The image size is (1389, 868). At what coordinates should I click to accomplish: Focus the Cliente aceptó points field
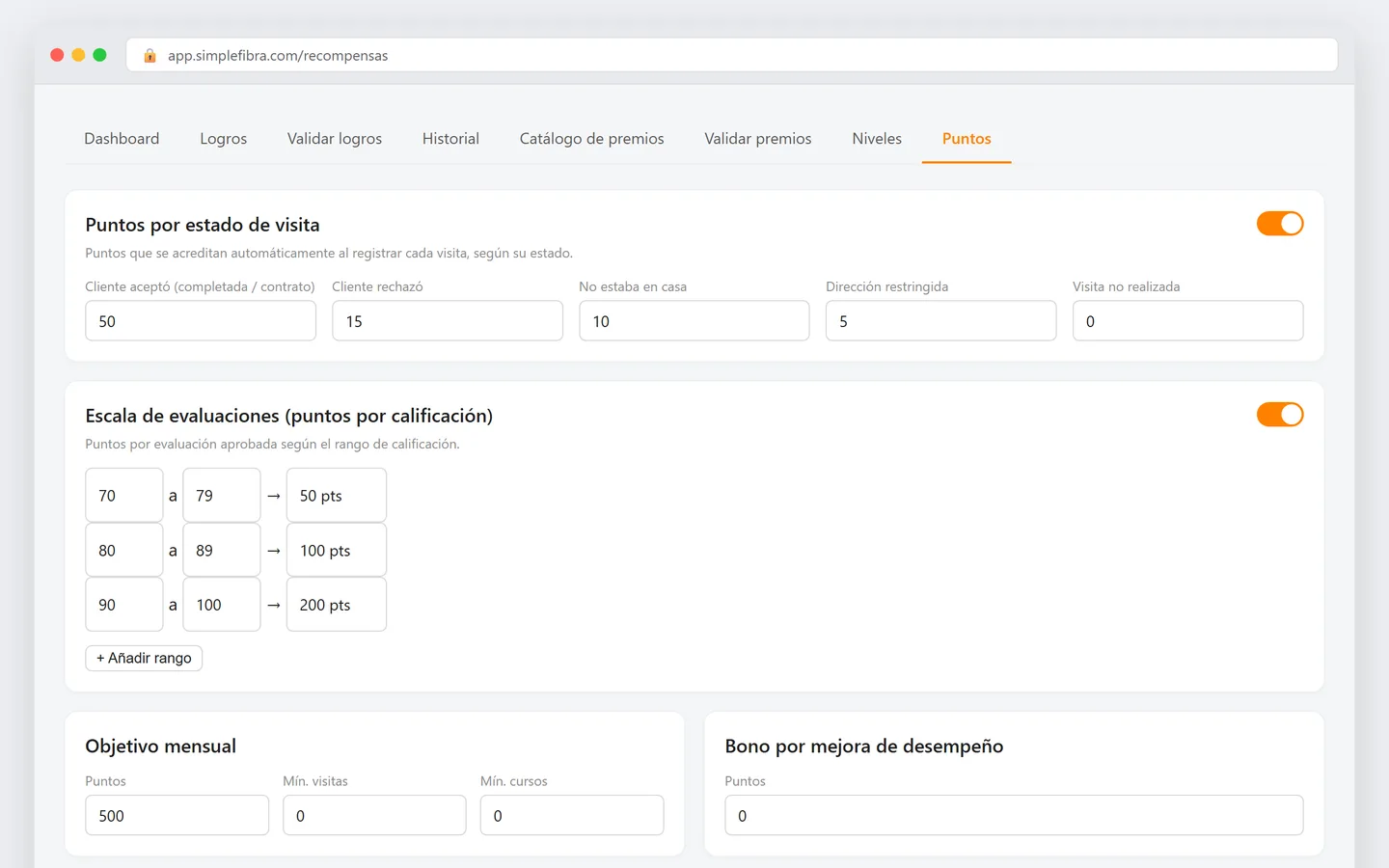(x=201, y=321)
